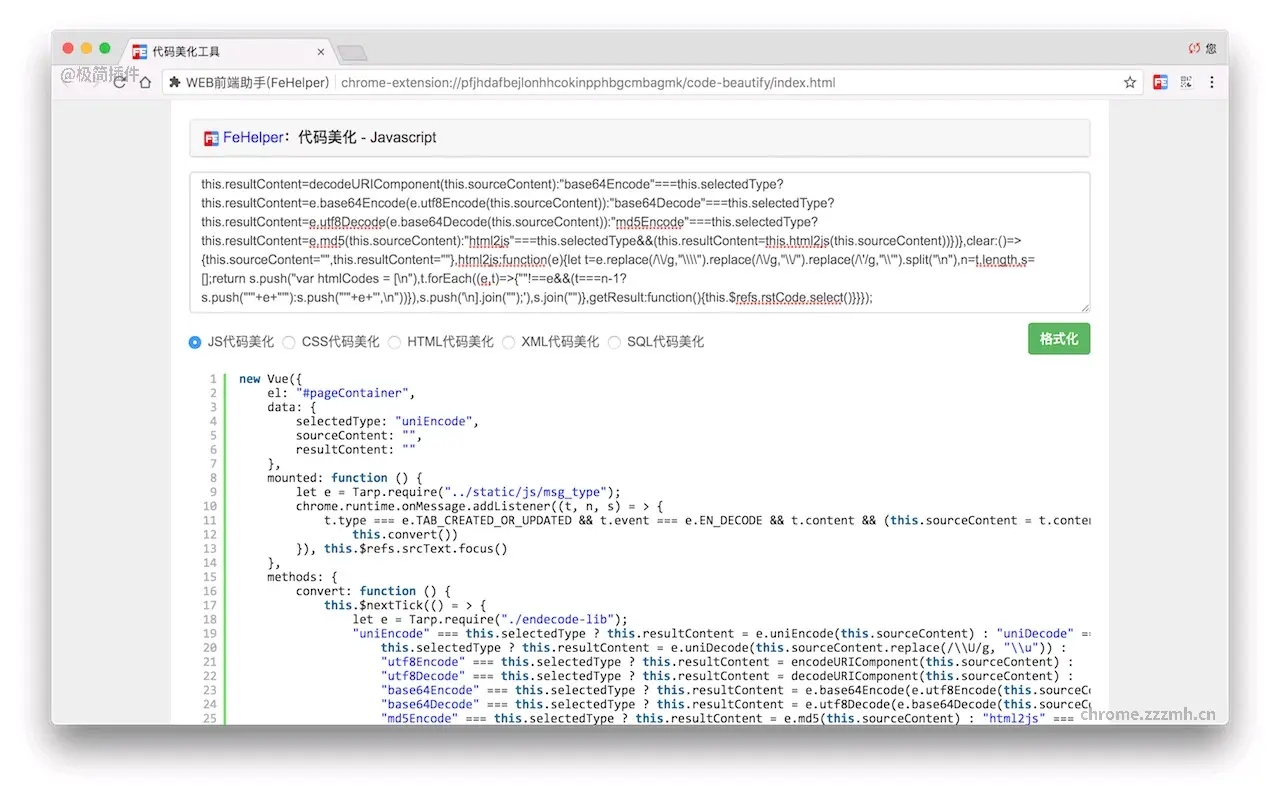
Task: Click the 'methods: {' code line
Action: click(x=302, y=577)
